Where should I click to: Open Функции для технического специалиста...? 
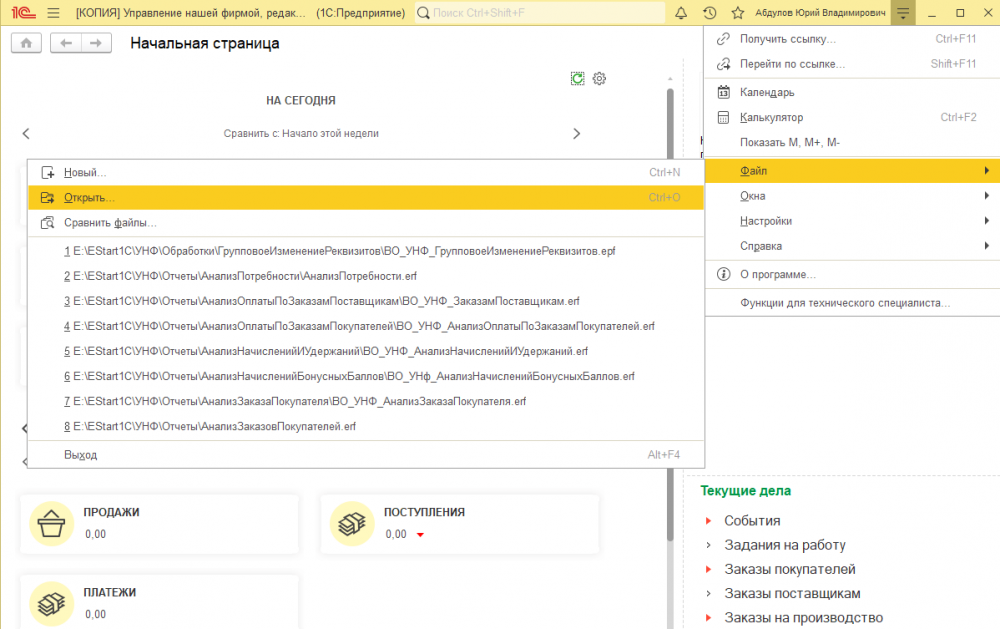[x=853, y=303]
